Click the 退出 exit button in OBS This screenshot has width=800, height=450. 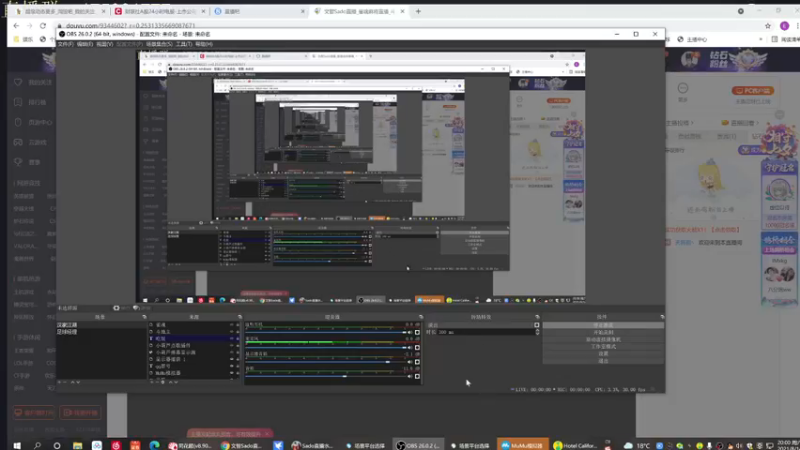(x=603, y=361)
